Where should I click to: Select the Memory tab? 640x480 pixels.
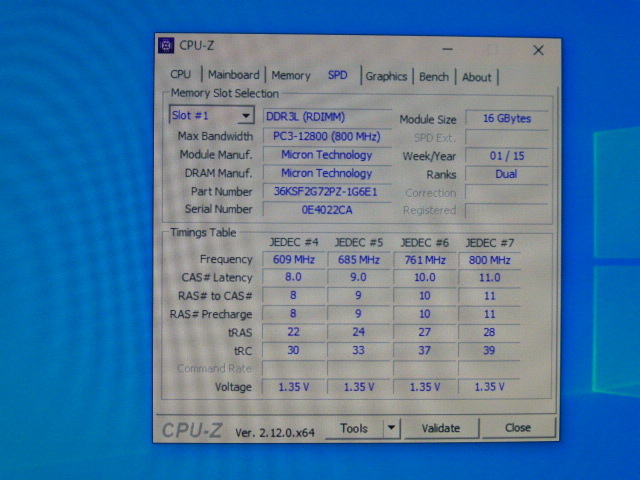click(291, 76)
